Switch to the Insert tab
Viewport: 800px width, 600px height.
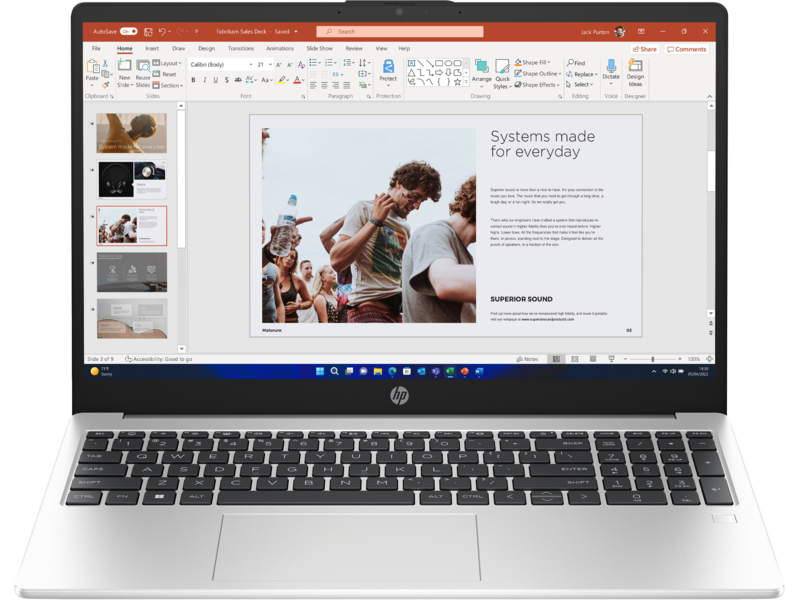pos(152,48)
